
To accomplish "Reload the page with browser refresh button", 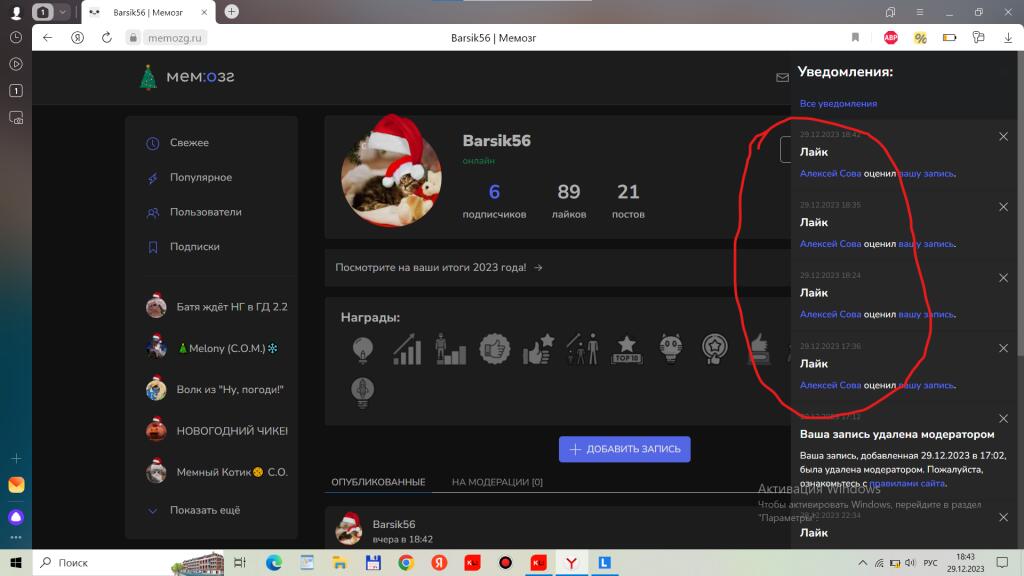I will tap(106, 38).
